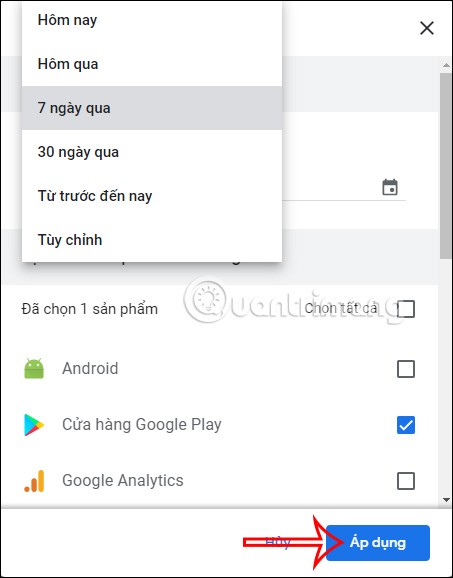Click the vertical scrollbar thumb

(446, 166)
